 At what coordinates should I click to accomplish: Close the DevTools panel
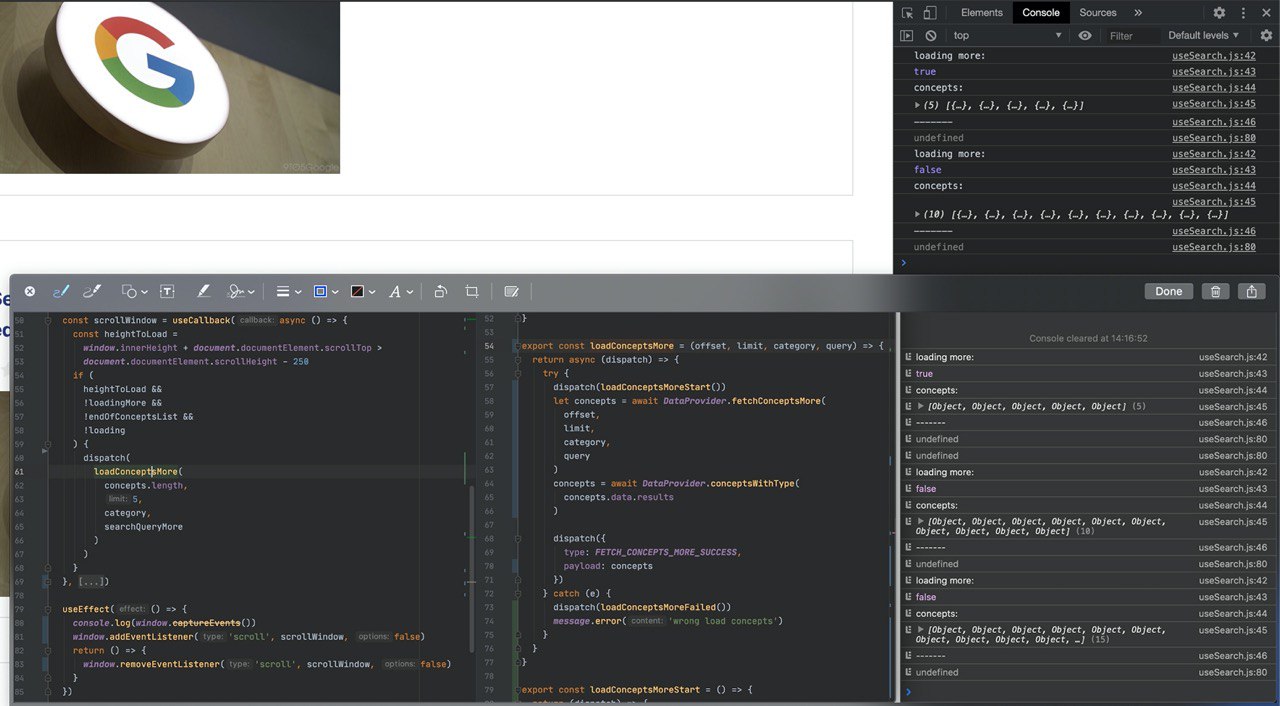pyautogui.click(x=1266, y=13)
